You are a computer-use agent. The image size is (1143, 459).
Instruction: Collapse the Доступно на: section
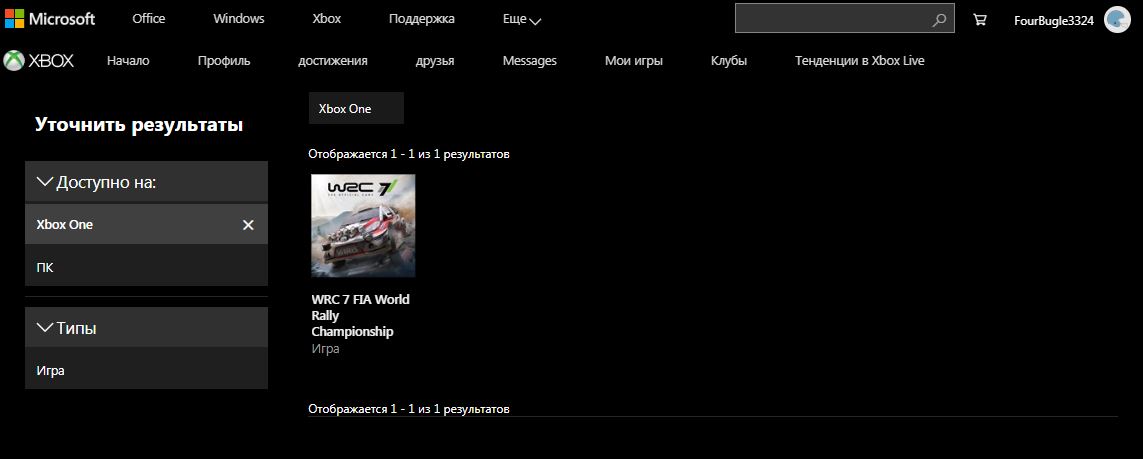pyautogui.click(x=147, y=181)
